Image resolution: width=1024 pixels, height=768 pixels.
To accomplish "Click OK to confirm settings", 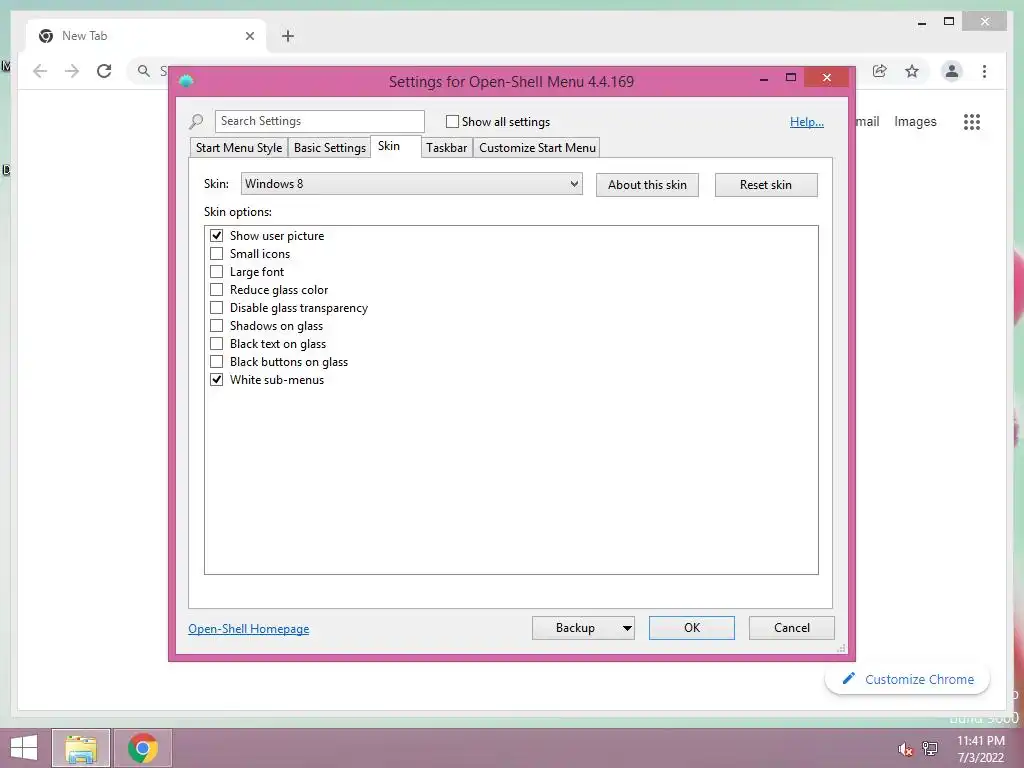I will (x=692, y=628).
